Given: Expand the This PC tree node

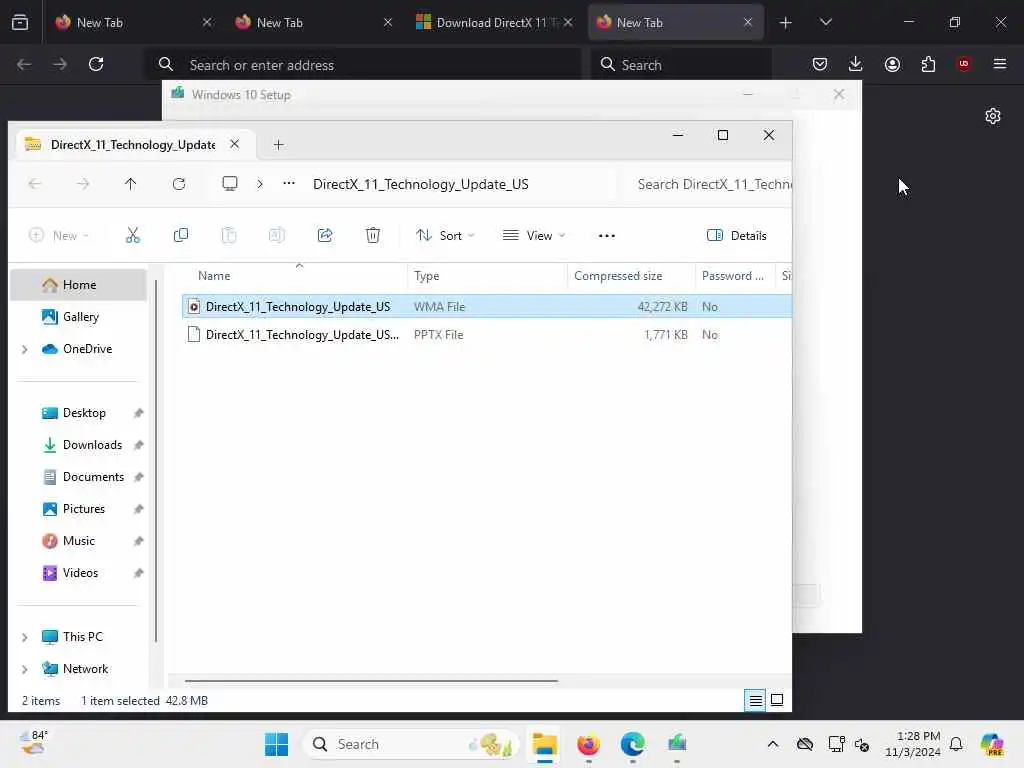Looking at the screenshot, I should coord(25,637).
